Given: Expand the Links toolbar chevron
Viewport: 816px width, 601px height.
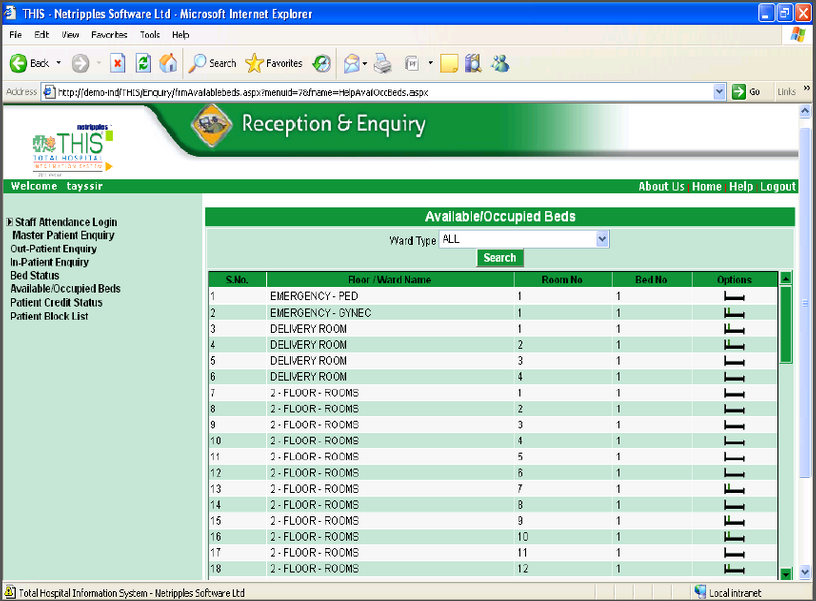Looking at the screenshot, I should [807, 88].
